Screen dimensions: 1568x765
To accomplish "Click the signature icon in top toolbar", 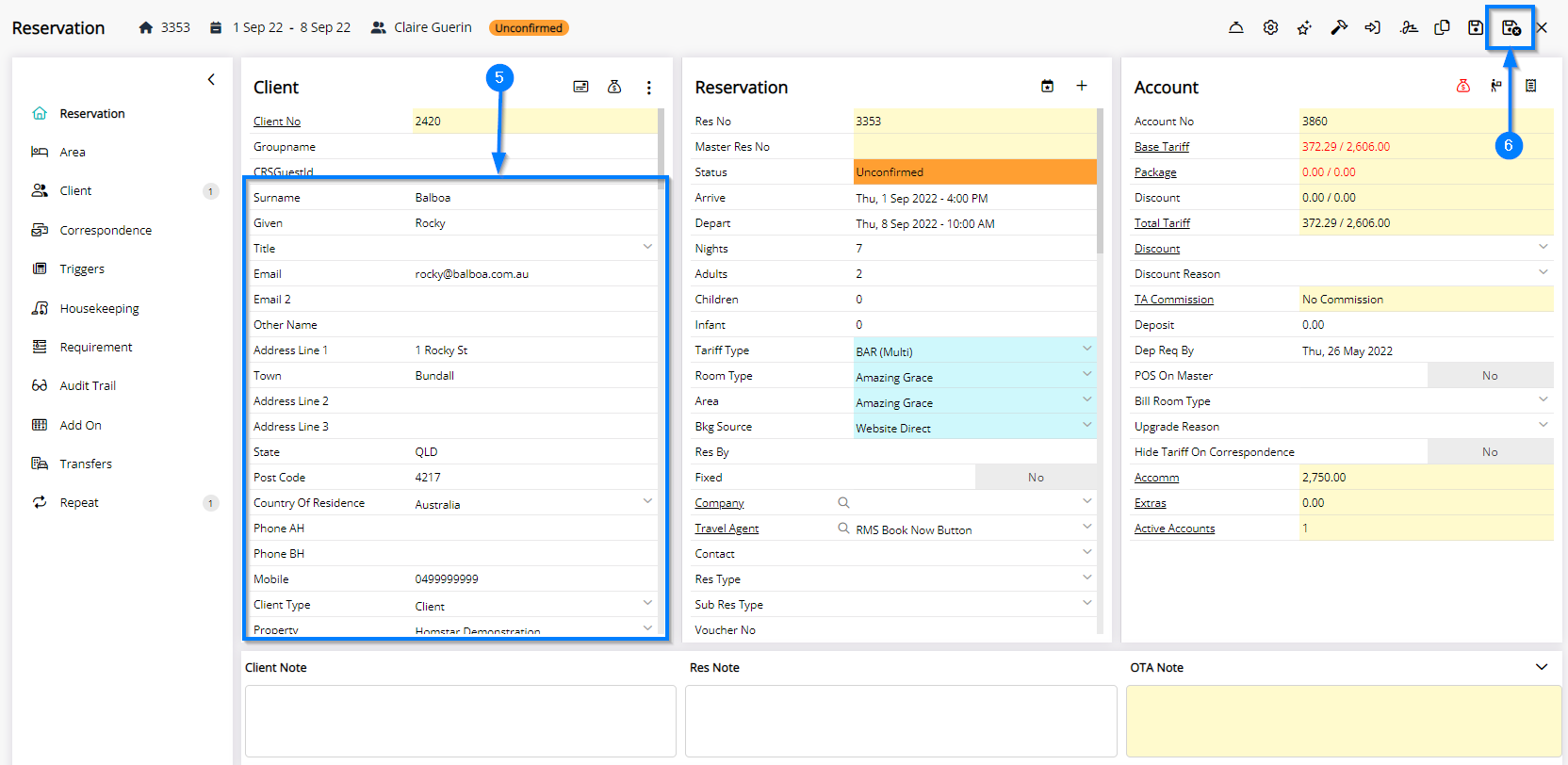I will [1409, 28].
